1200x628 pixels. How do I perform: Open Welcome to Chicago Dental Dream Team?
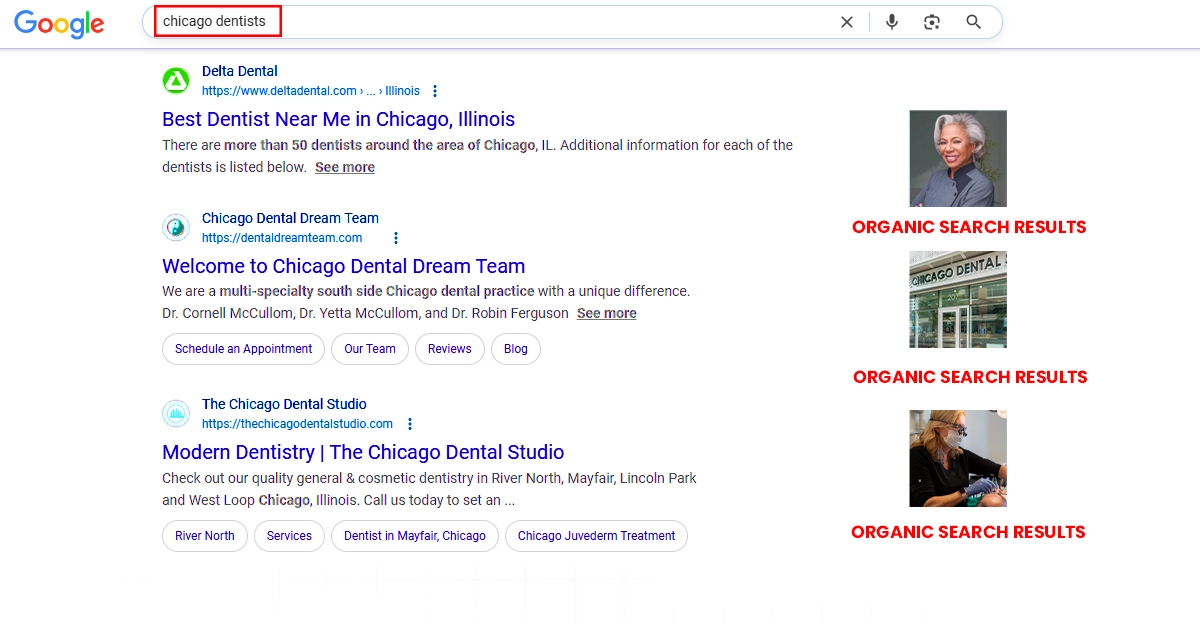pyautogui.click(x=343, y=266)
